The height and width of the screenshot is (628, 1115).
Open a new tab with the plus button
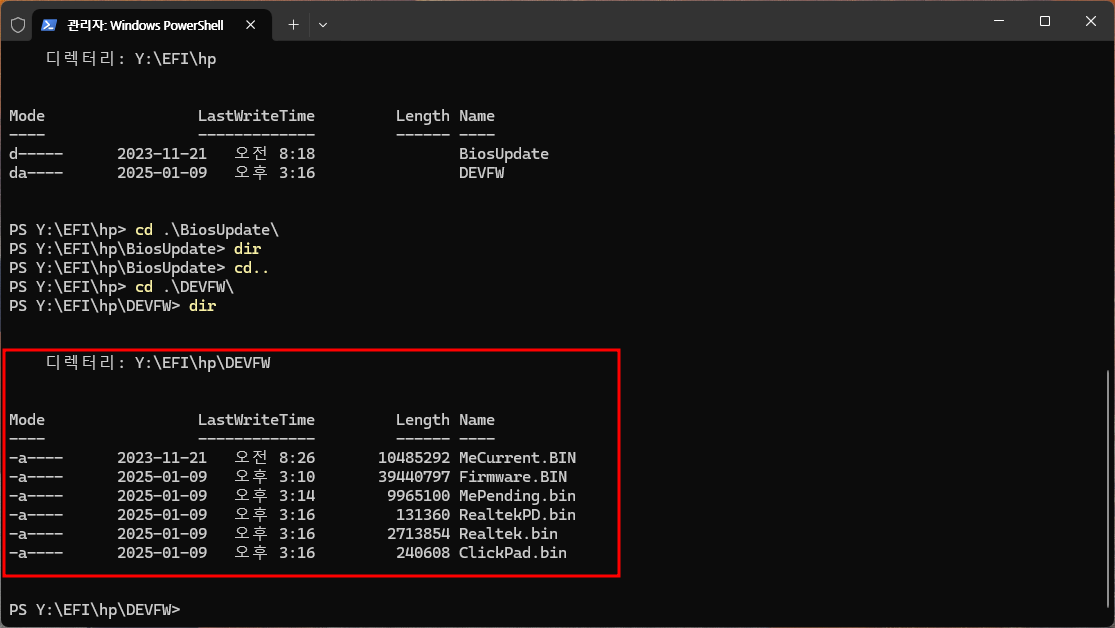[x=293, y=25]
